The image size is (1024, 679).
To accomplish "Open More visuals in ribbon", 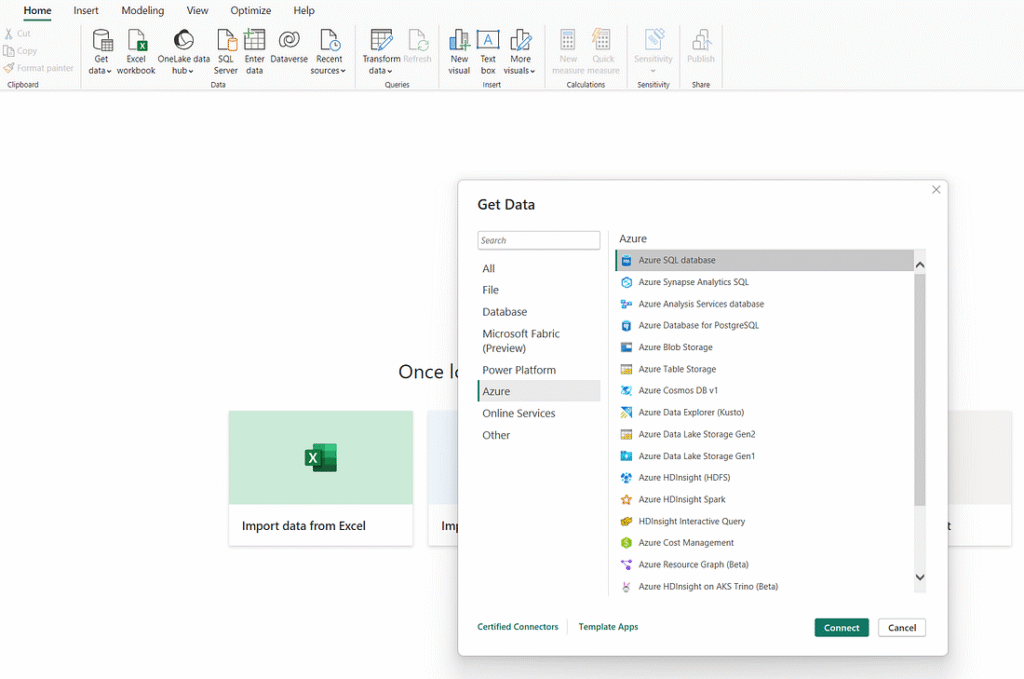I will [520, 51].
